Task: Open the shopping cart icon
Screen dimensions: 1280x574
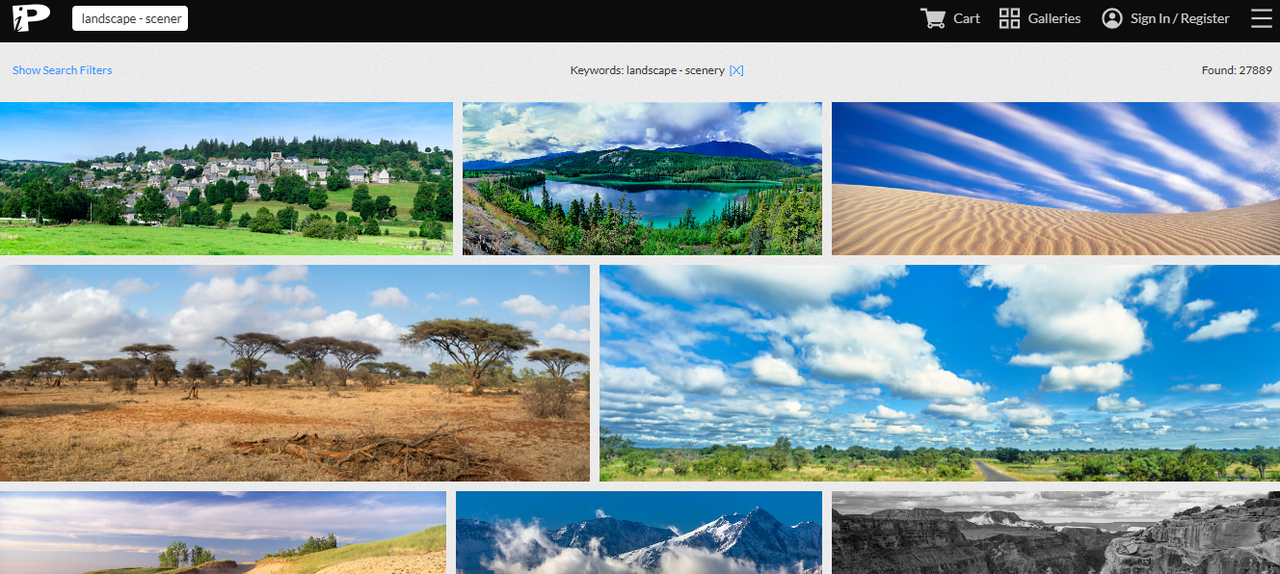Action: [933, 18]
